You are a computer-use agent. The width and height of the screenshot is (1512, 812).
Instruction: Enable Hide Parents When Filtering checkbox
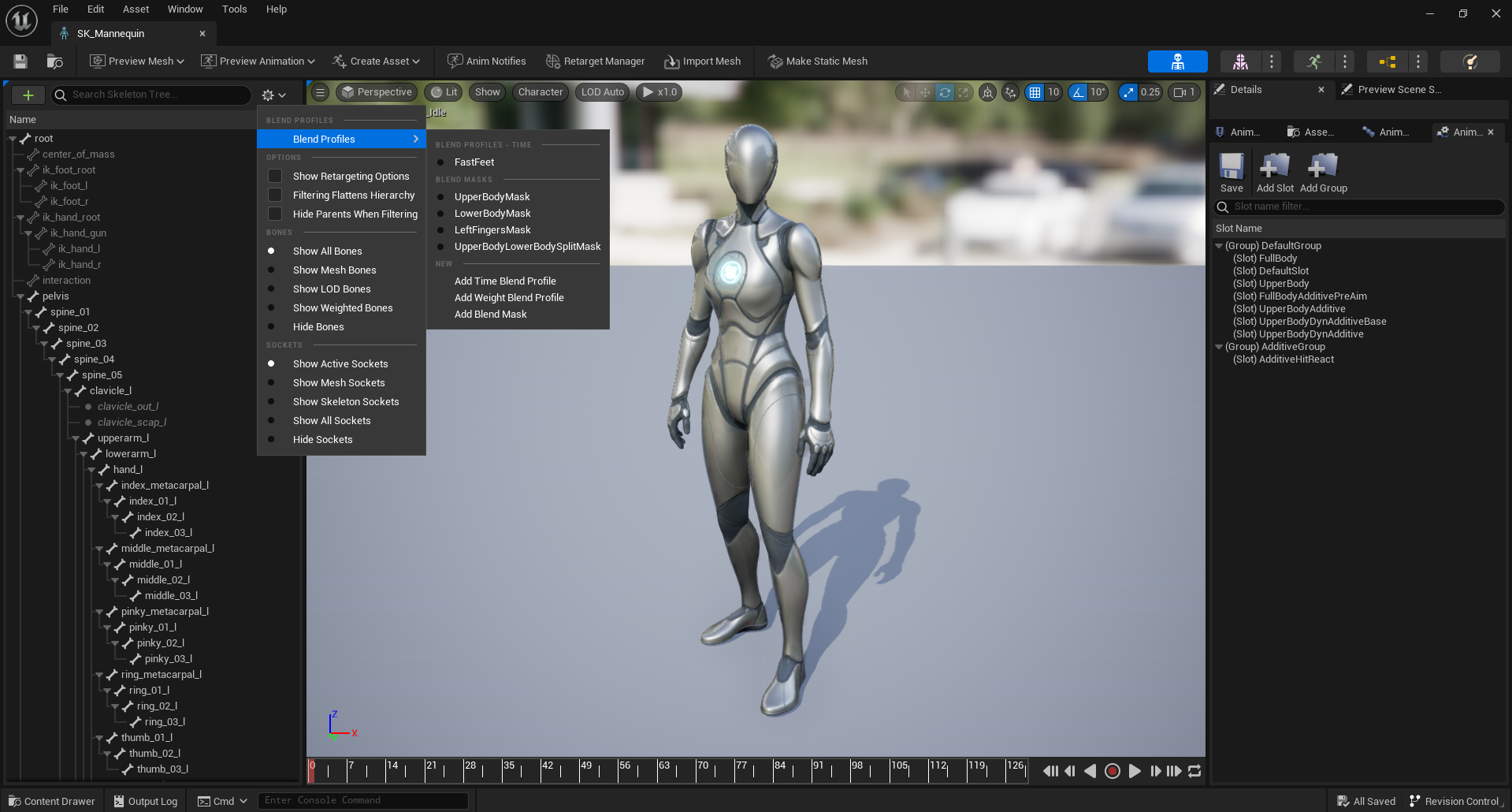click(275, 214)
